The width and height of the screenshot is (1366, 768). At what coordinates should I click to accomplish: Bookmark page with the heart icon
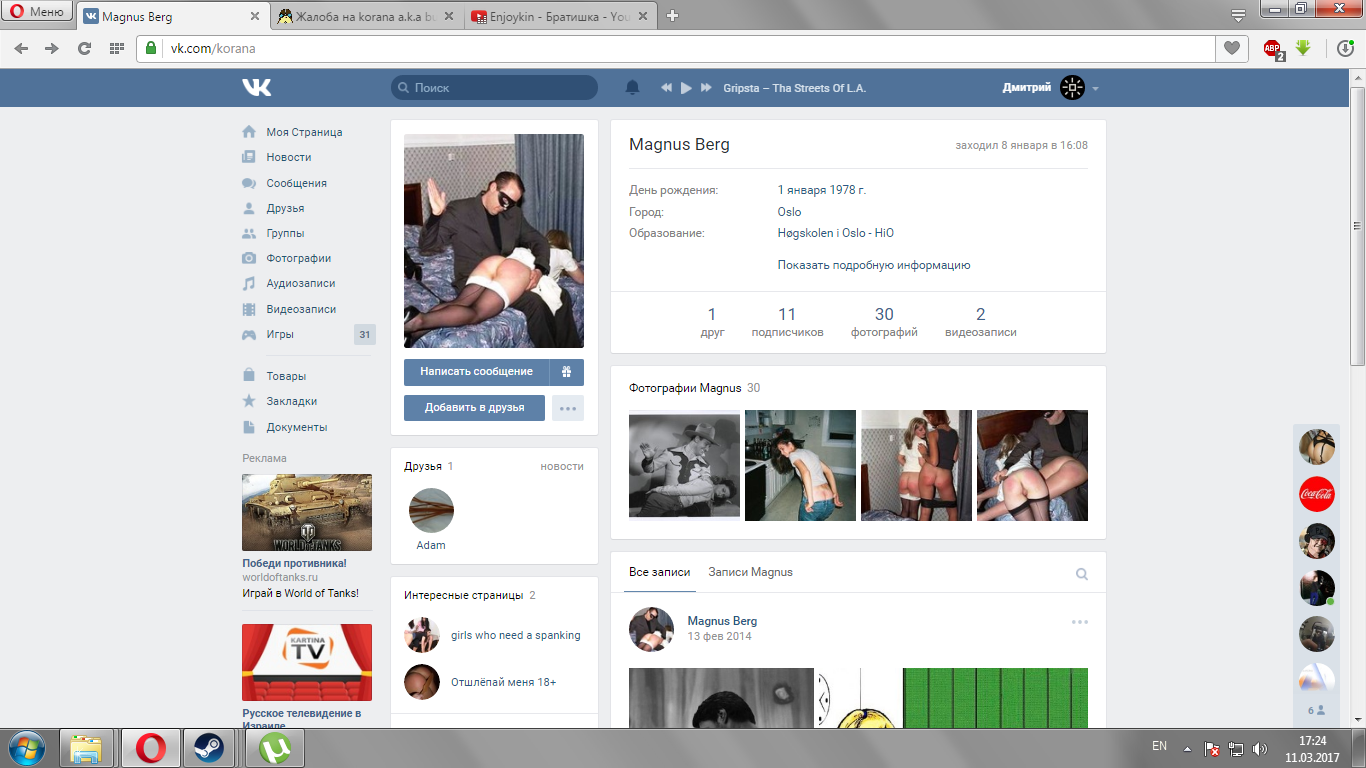coord(1231,48)
